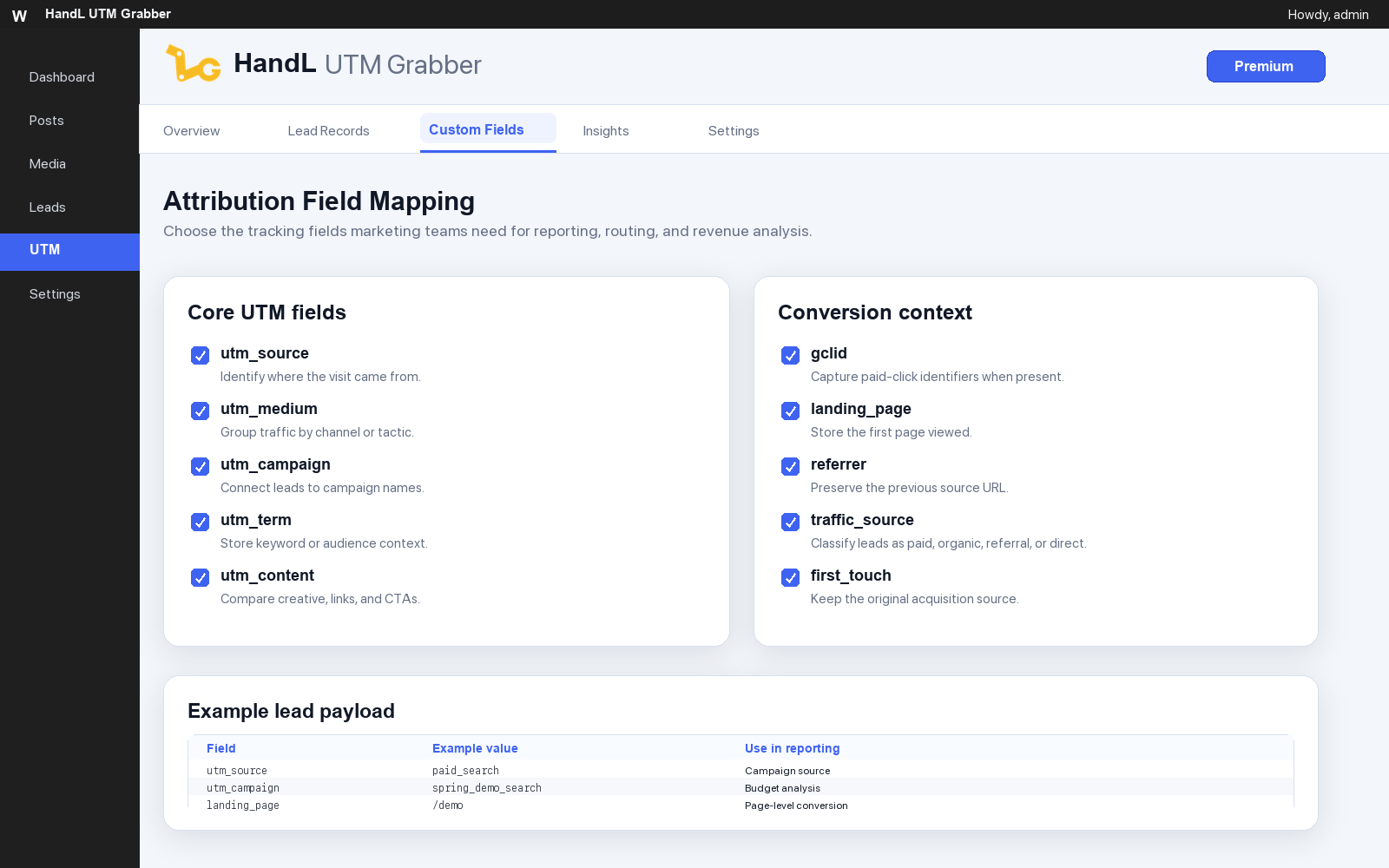The image size is (1389, 868).
Task: Open the plugin Settings tab
Action: tap(734, 131)
